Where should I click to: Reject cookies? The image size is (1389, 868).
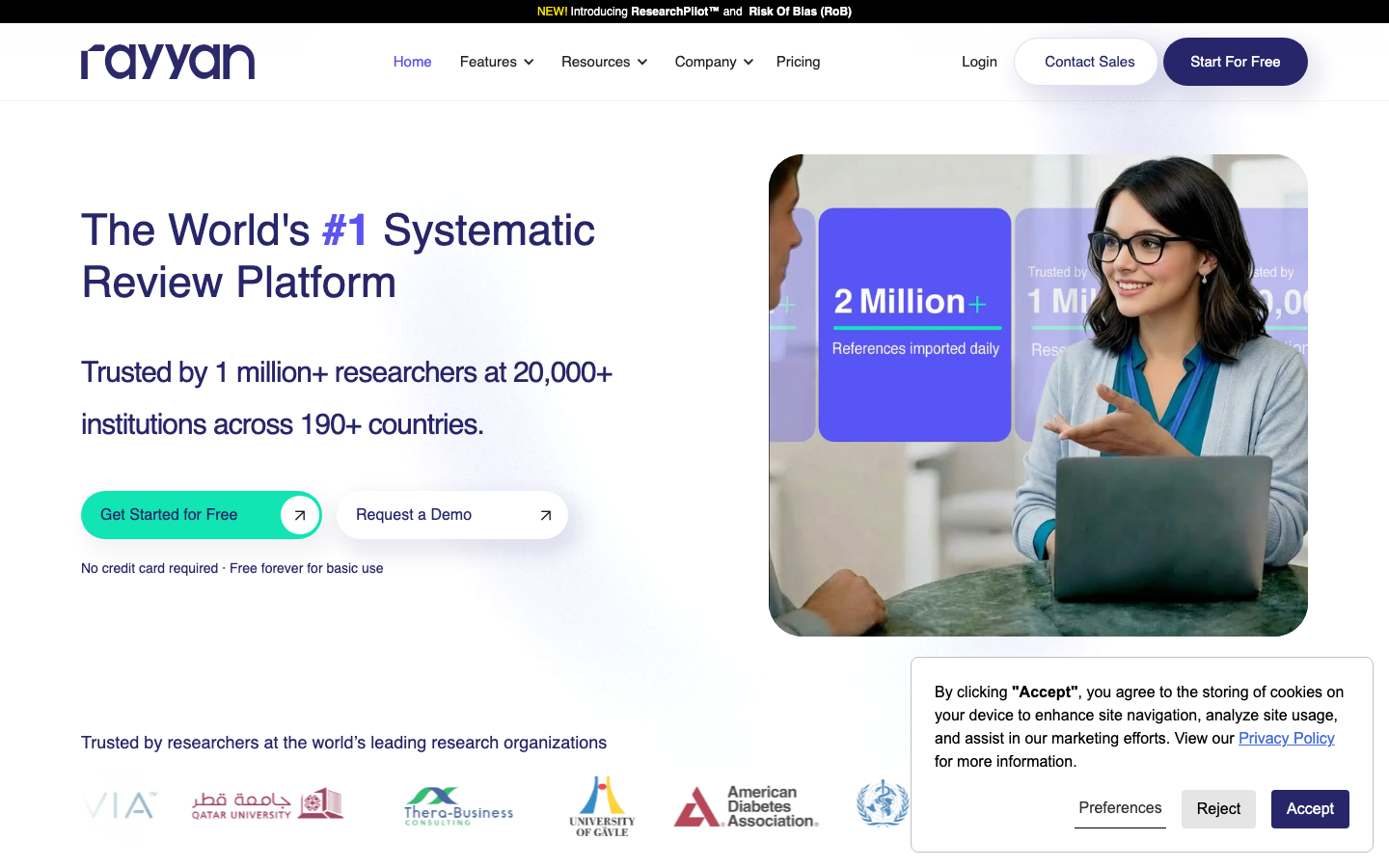[x=1218, y=809]
